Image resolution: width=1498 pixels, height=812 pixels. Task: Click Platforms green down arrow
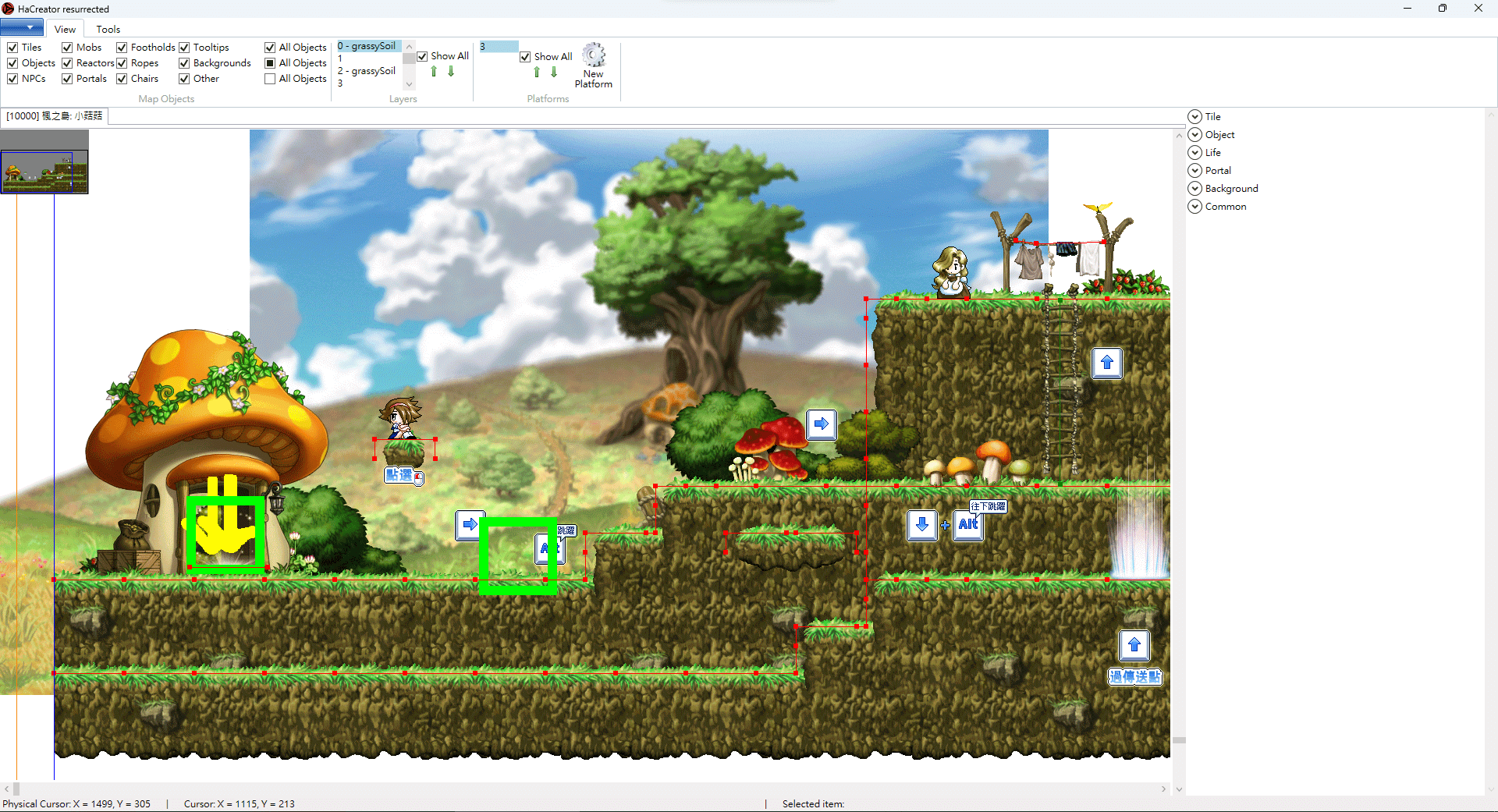click(554, 73)
